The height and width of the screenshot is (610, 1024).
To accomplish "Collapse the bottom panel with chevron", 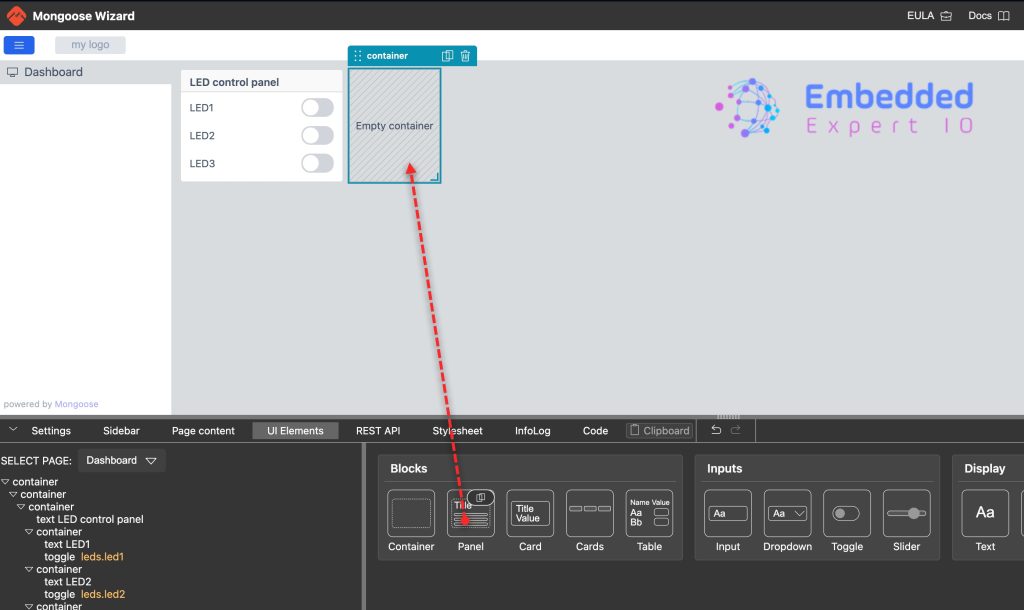I will pyautogui.click(x=13, y=430).
